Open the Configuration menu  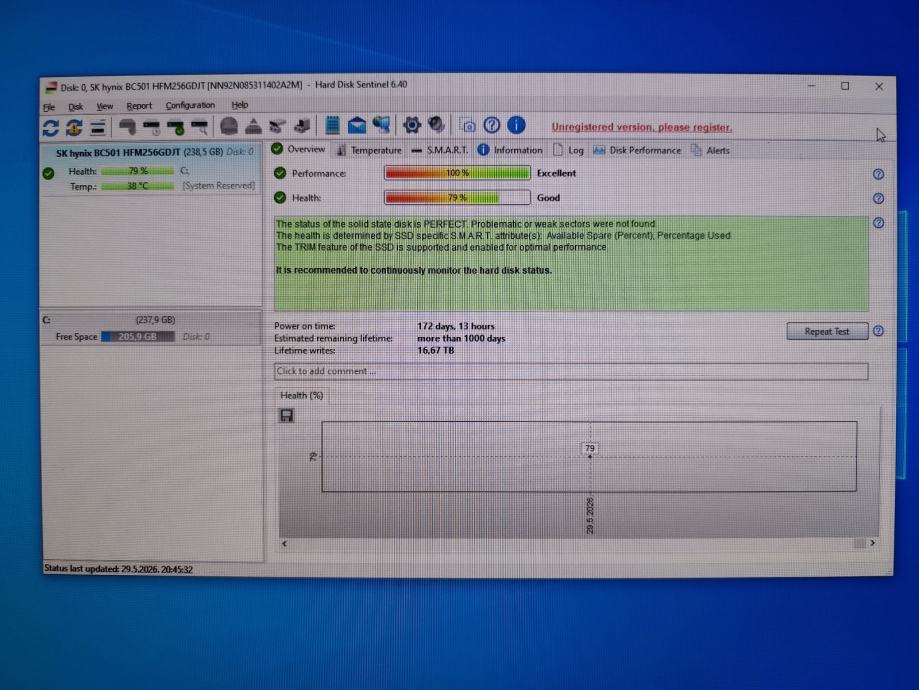(190, 106)
